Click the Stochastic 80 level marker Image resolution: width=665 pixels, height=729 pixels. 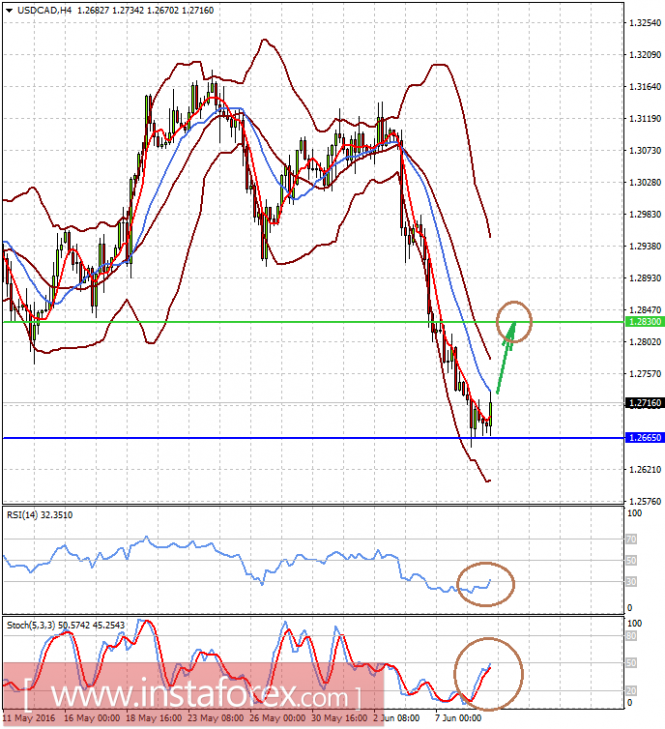pyautogui.click(x=631, y=636)
